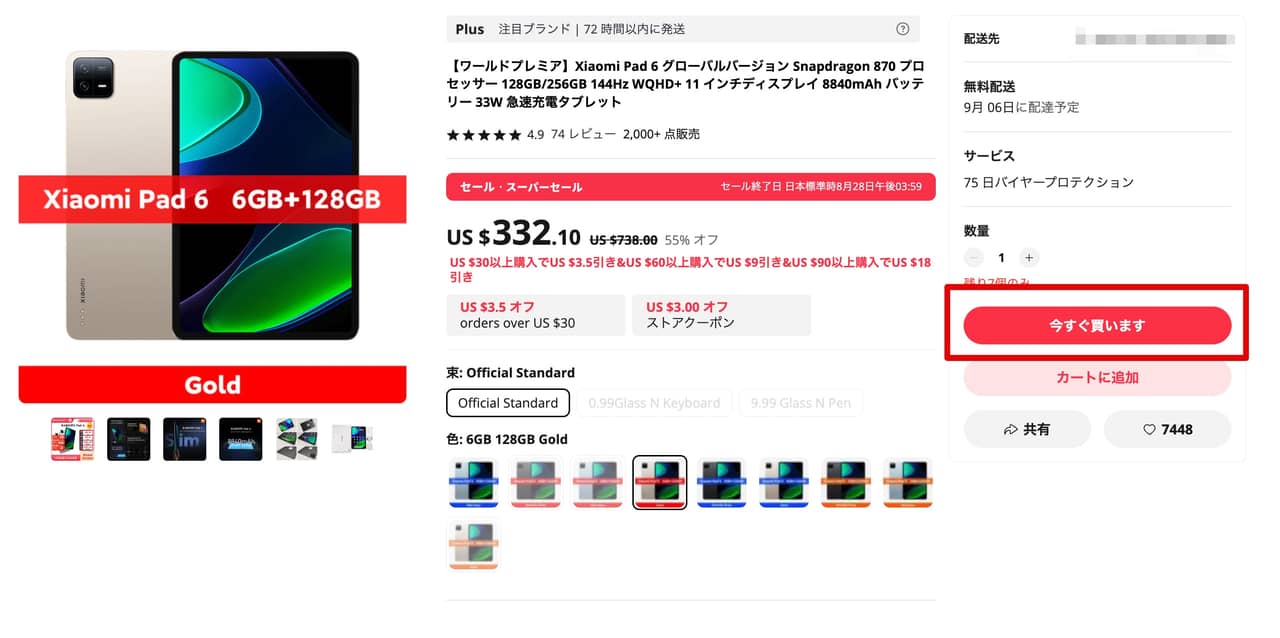Open the blurred shipping destination selector
1280x638 pixels.
(x=1155, y=39)
